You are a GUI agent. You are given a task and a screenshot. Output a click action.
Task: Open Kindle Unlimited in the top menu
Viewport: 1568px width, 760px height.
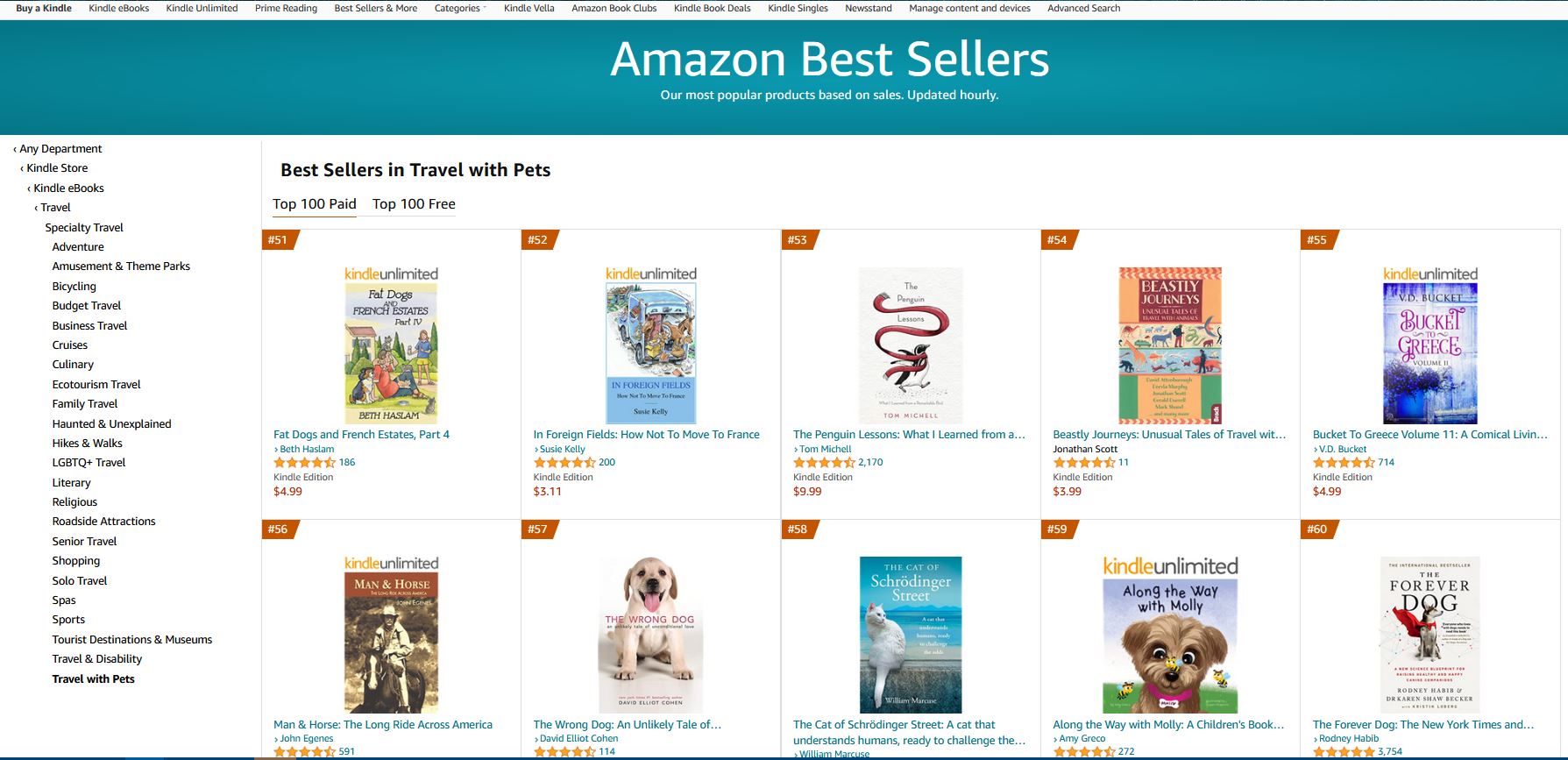tap(202, 9)
